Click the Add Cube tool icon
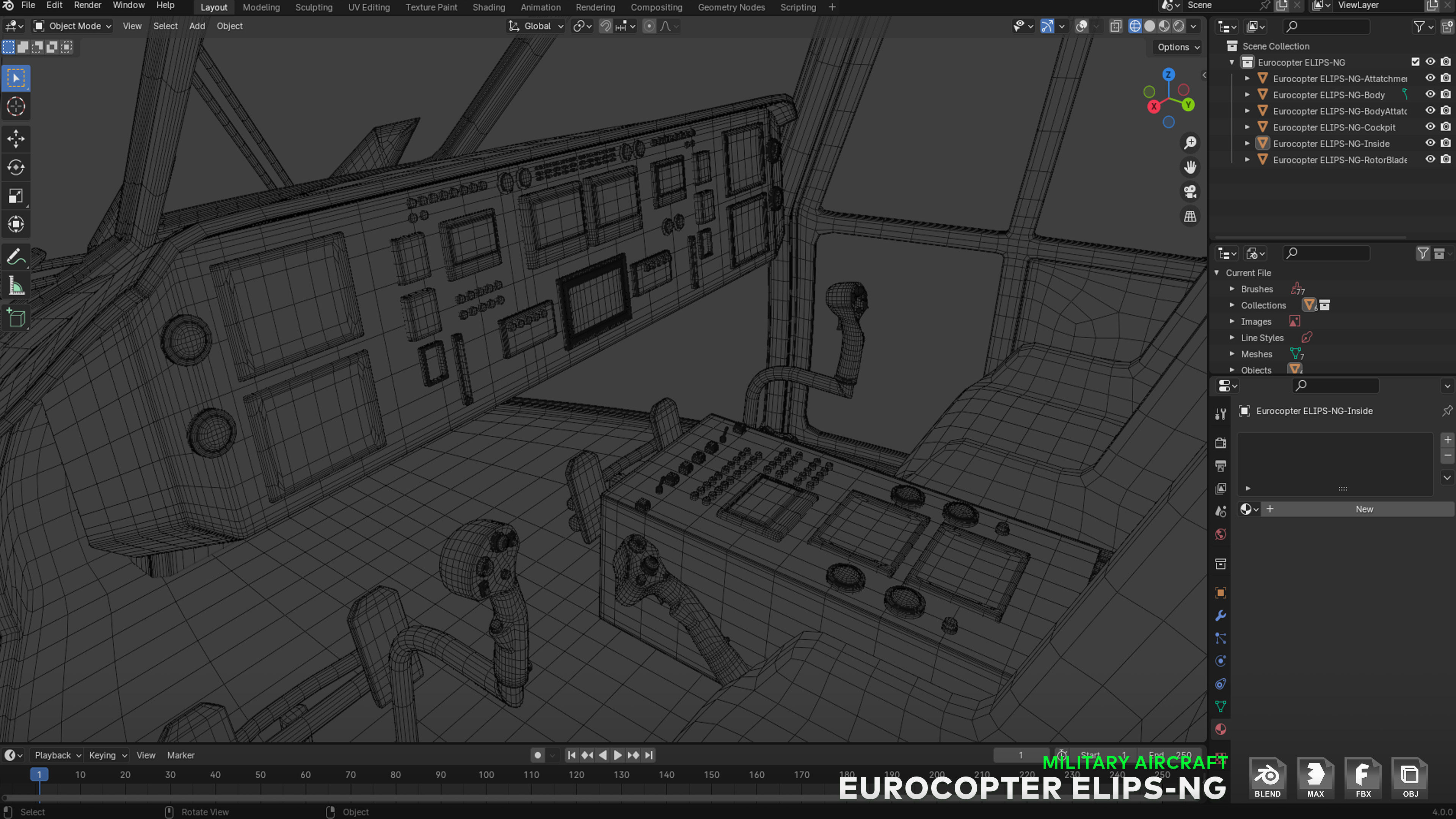Image resolution: width=1456 pixels, height=819 pixels. coord(16,318)
